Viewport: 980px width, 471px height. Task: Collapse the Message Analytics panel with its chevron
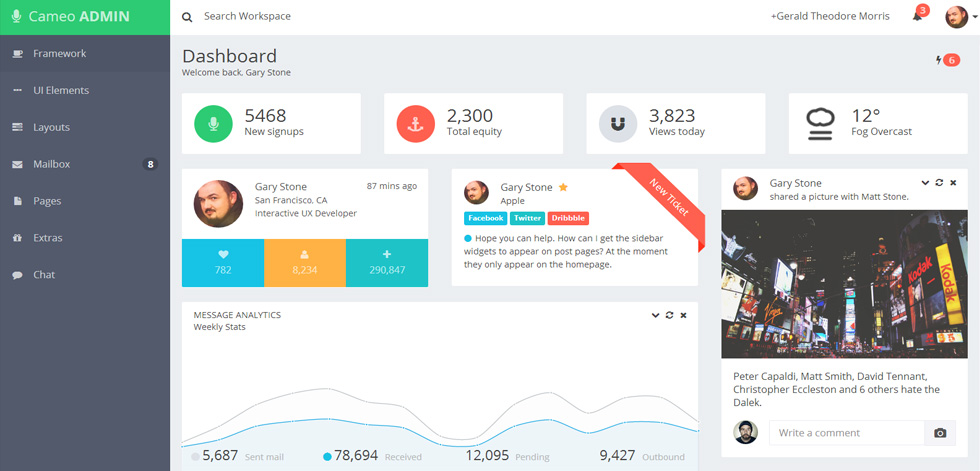pos(656,315)
